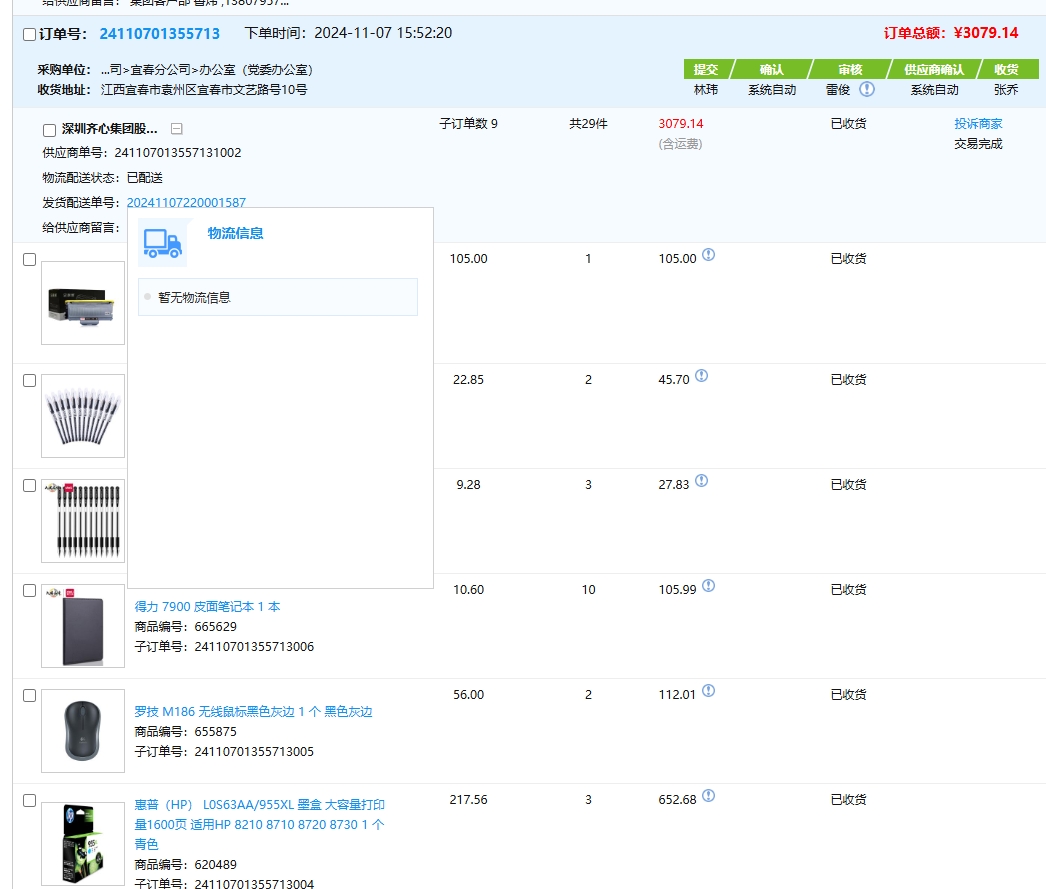Check the 罗技 M186 mouse row
The width and height of the screenshot is (1046, 889).
click(29, 696)
